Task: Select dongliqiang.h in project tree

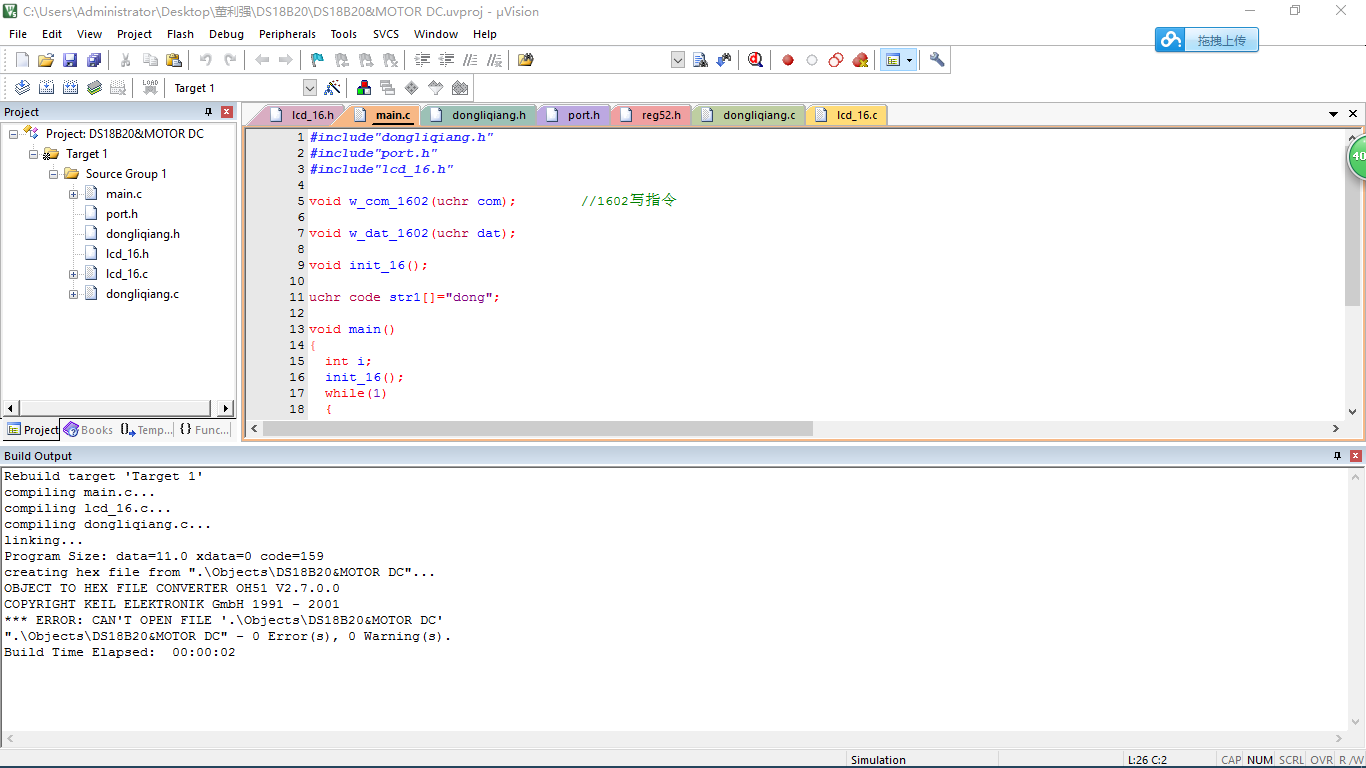Action: [143, 234]
